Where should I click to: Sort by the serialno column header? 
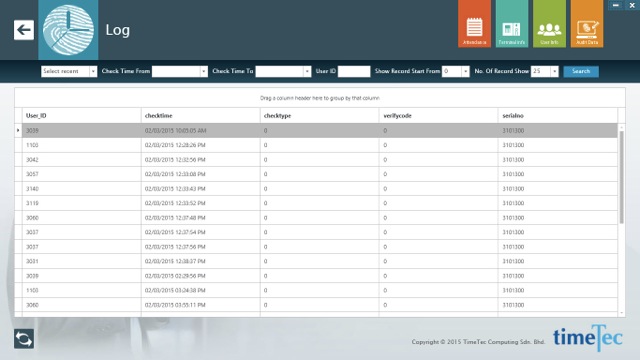558,116
